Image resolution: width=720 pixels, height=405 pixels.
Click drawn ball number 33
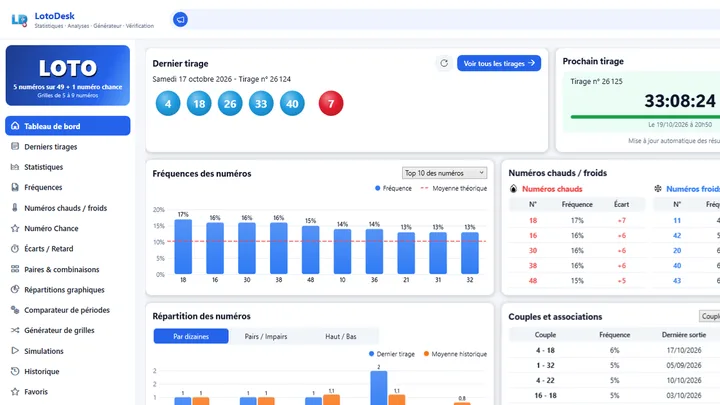pos(261,103)
